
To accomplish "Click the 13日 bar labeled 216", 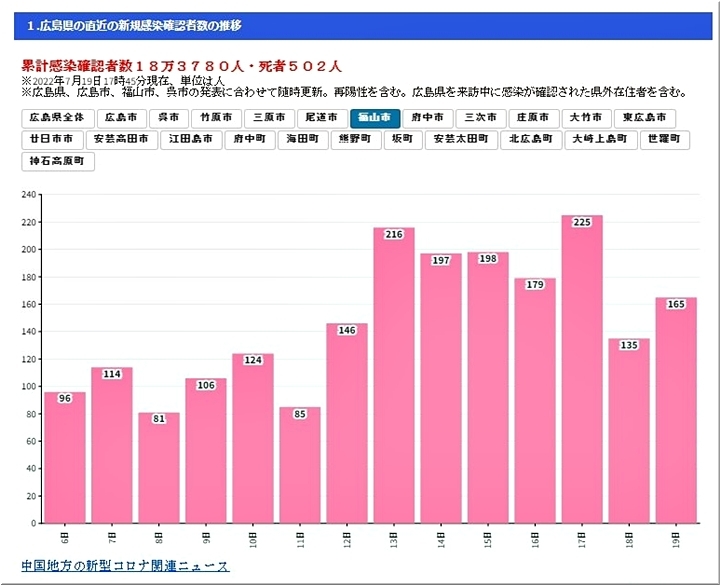I will pos(394,375).
